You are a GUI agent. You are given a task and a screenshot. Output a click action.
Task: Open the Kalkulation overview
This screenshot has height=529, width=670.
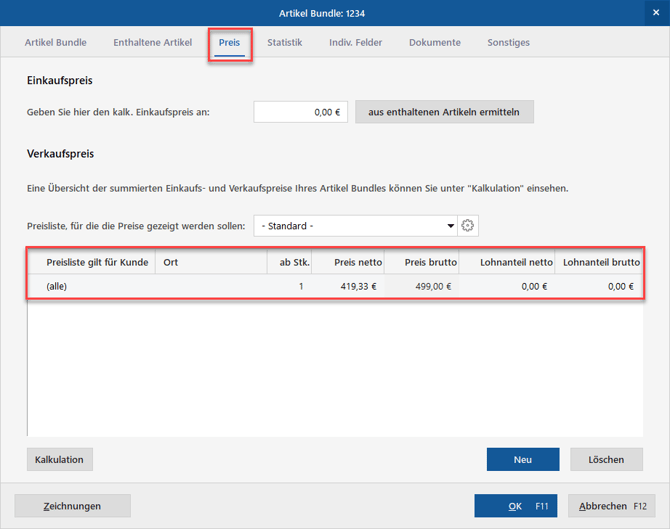(x=59, y=459)
